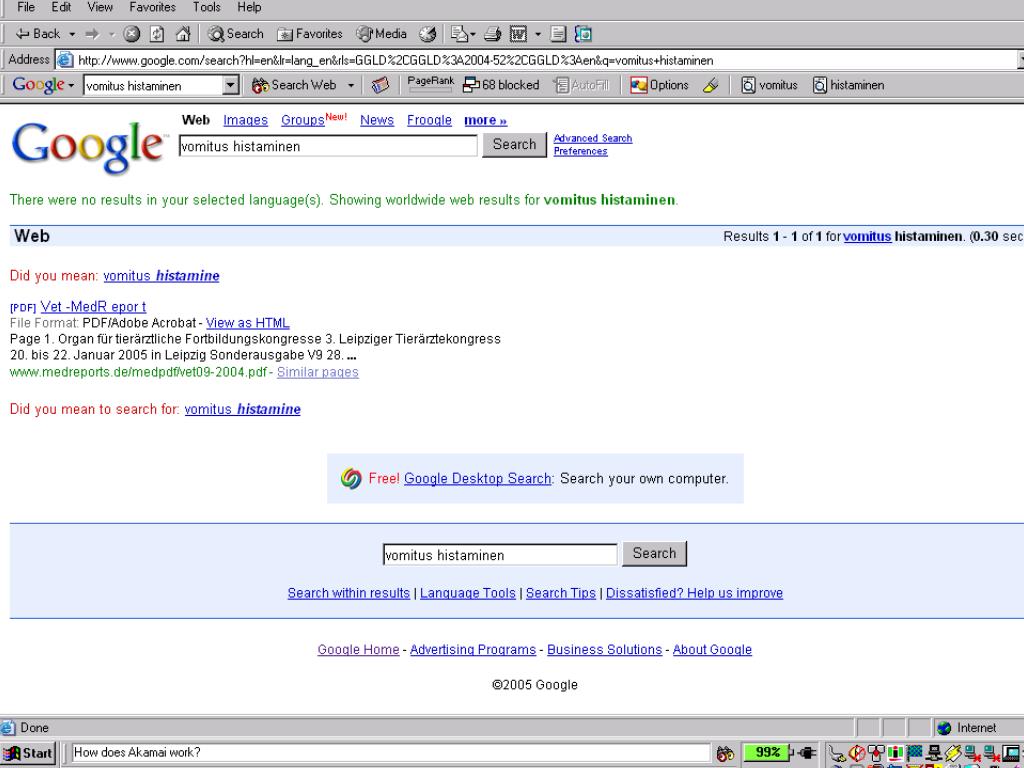1024x768 pixels.
Task: Click the taskbar 'How does Akamai work?' field
Action: coord(391,752)
